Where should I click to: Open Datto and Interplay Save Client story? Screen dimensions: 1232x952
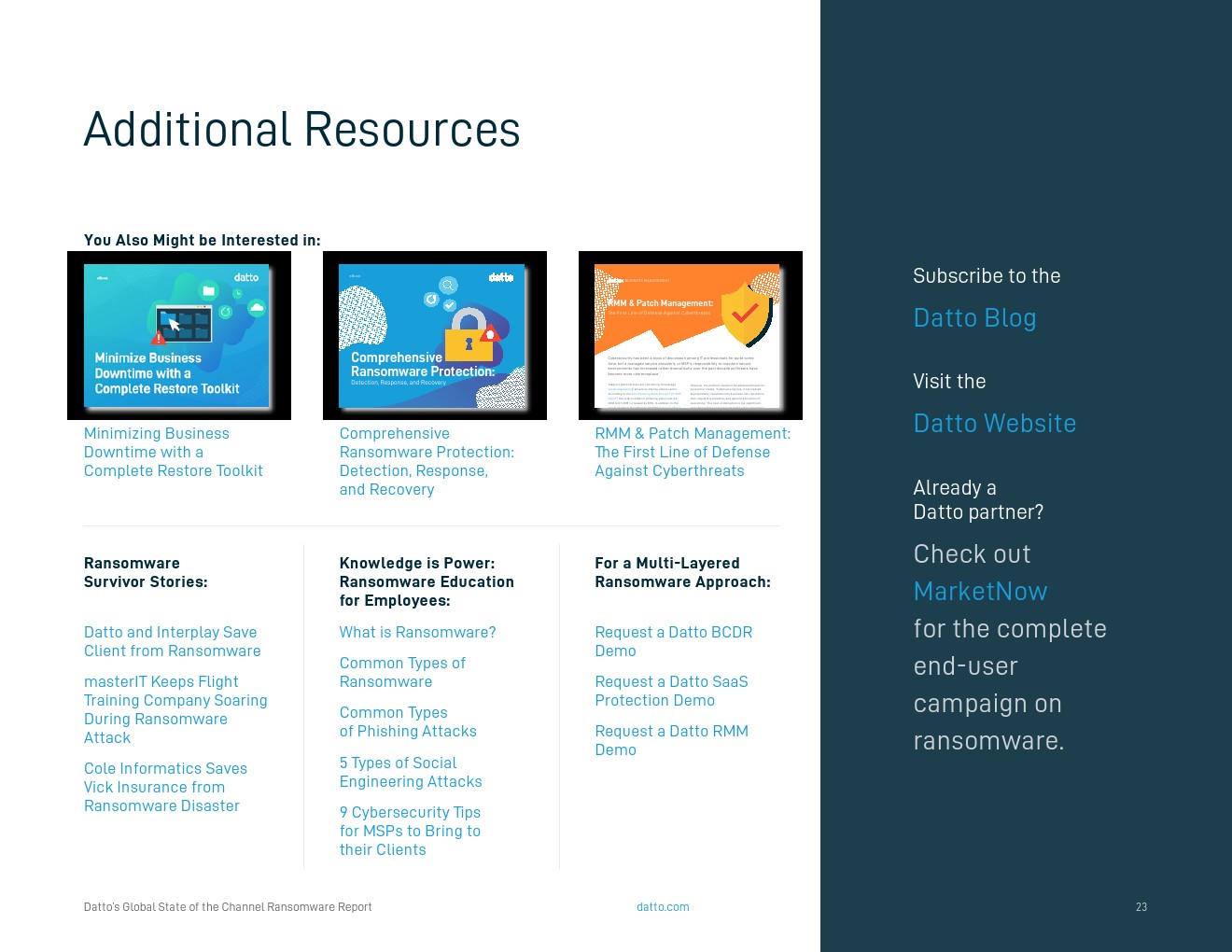click(x=172, y=642)
